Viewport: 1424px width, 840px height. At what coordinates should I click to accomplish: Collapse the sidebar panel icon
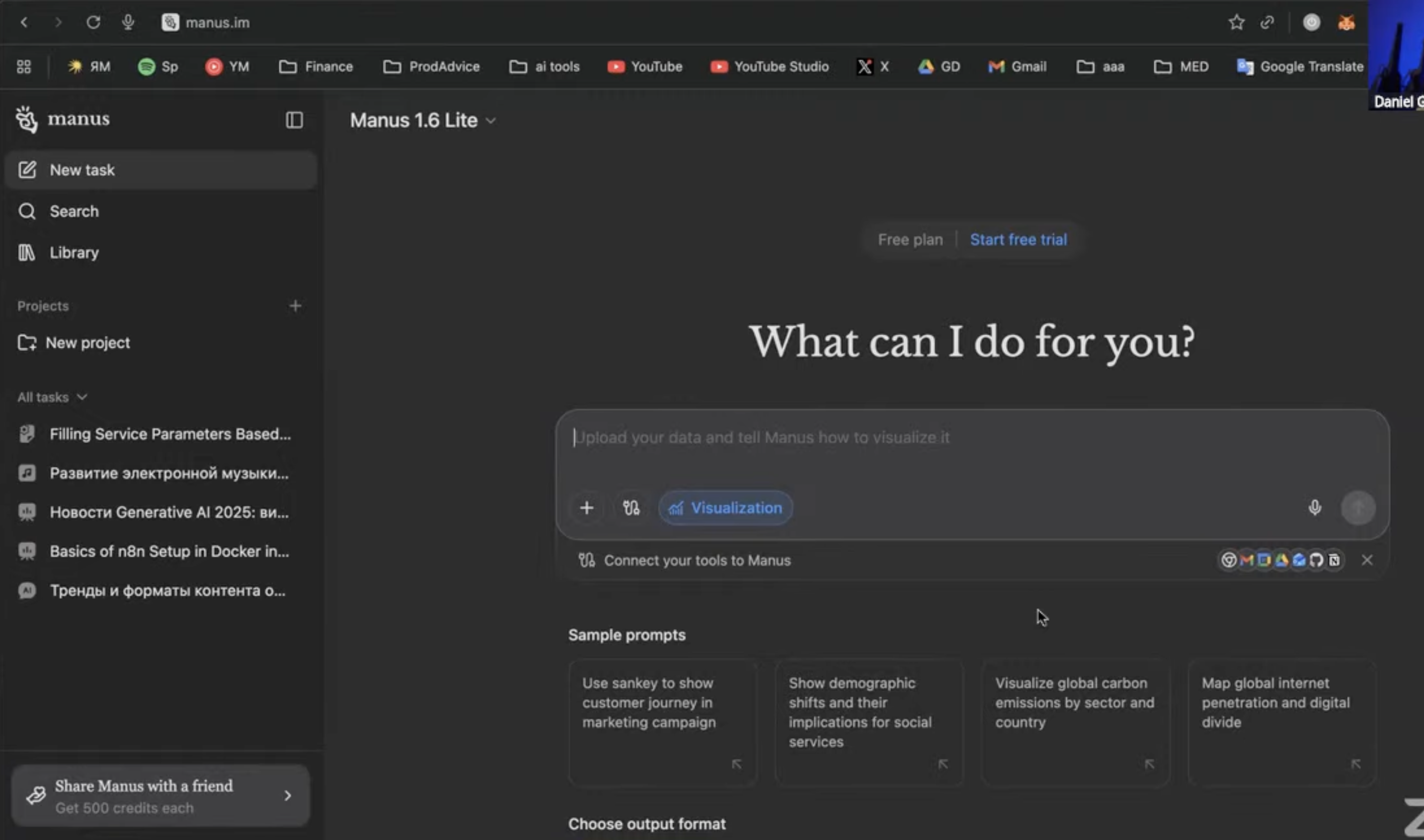(x=294, y=120)
